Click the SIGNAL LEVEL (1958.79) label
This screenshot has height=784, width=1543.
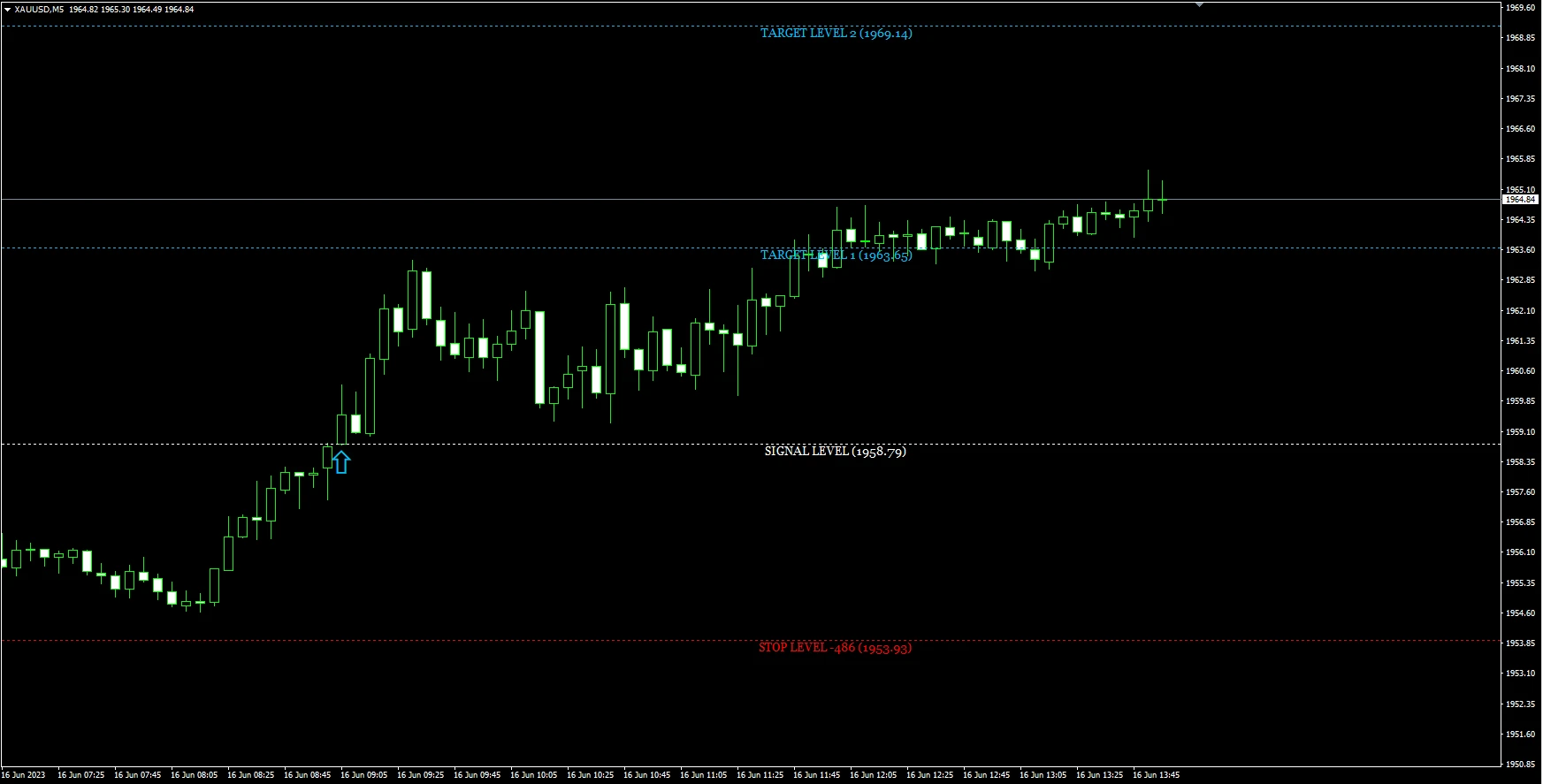[x=835, y=452]
